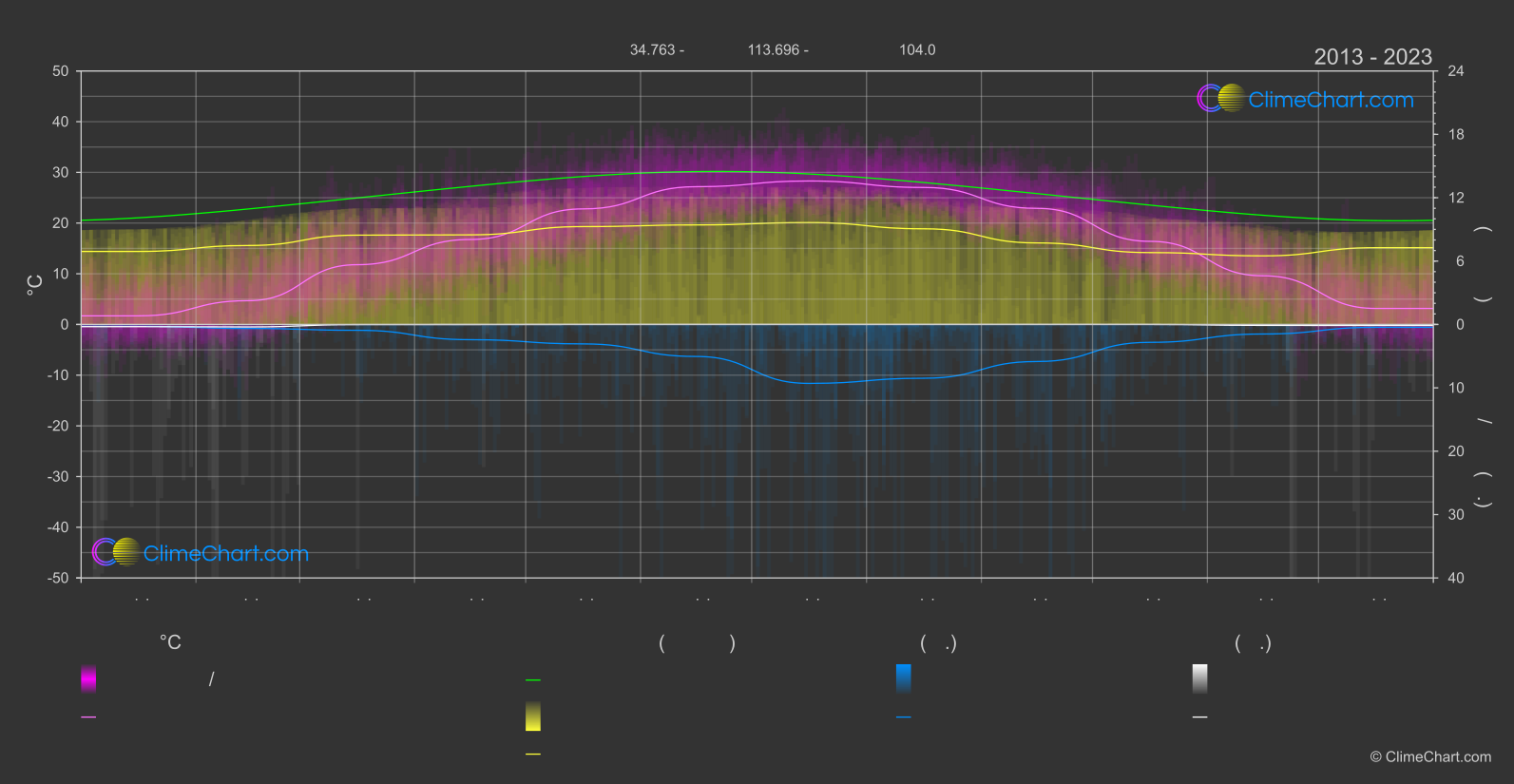The image size is (1514, 784).
Task: Click the thin yellow line legend marker
Action: (533, 755)
